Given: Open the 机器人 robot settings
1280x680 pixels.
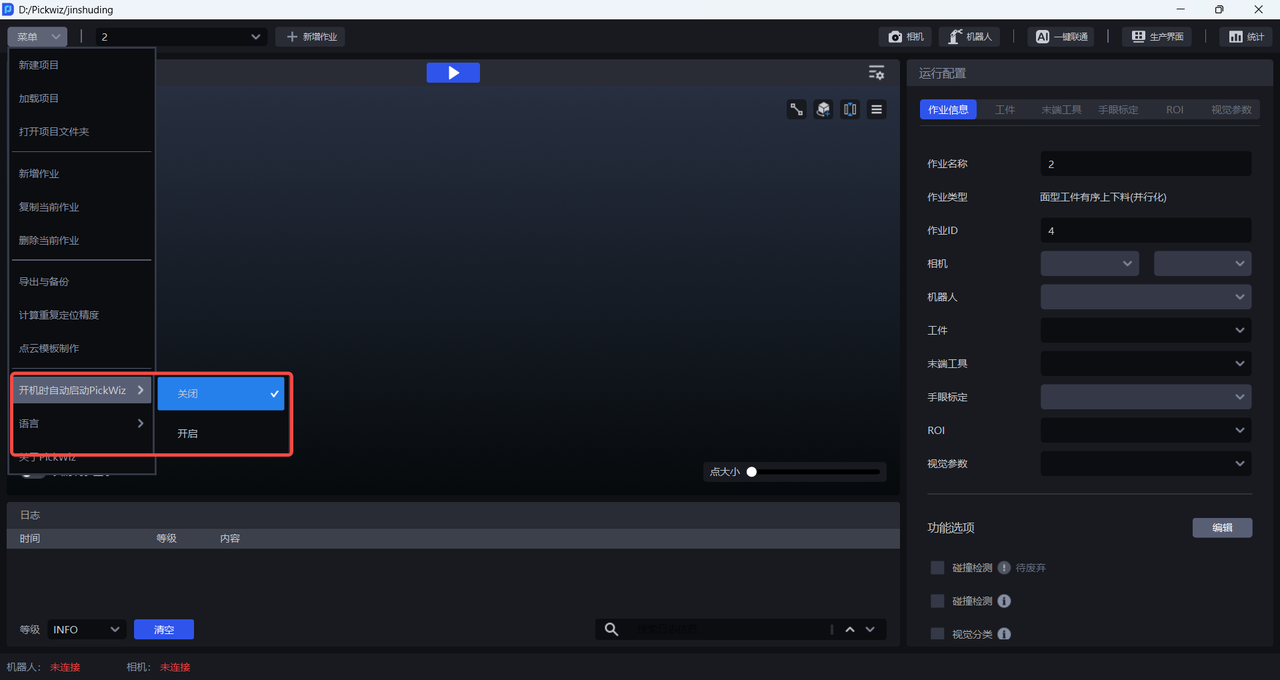Looking at the screenshot, I should tap(969, 37).
